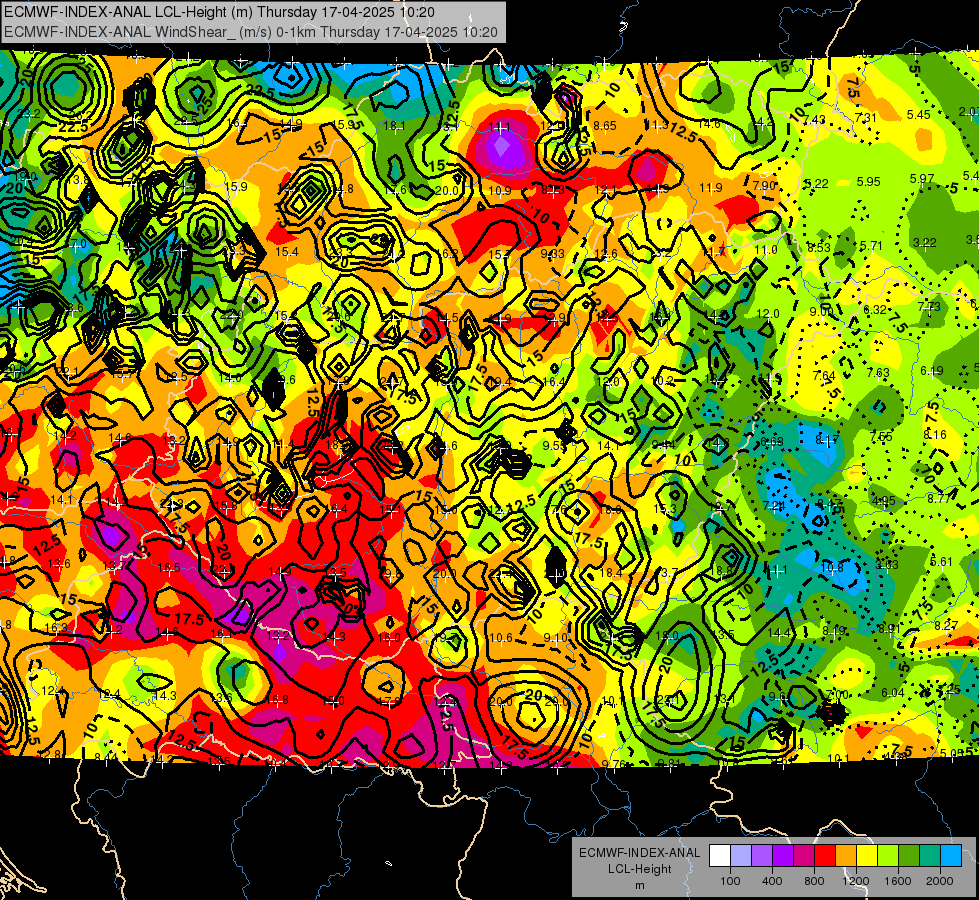979x900 pixels.
Task: Click the 5.61 wind shear value
Action: 942,562
